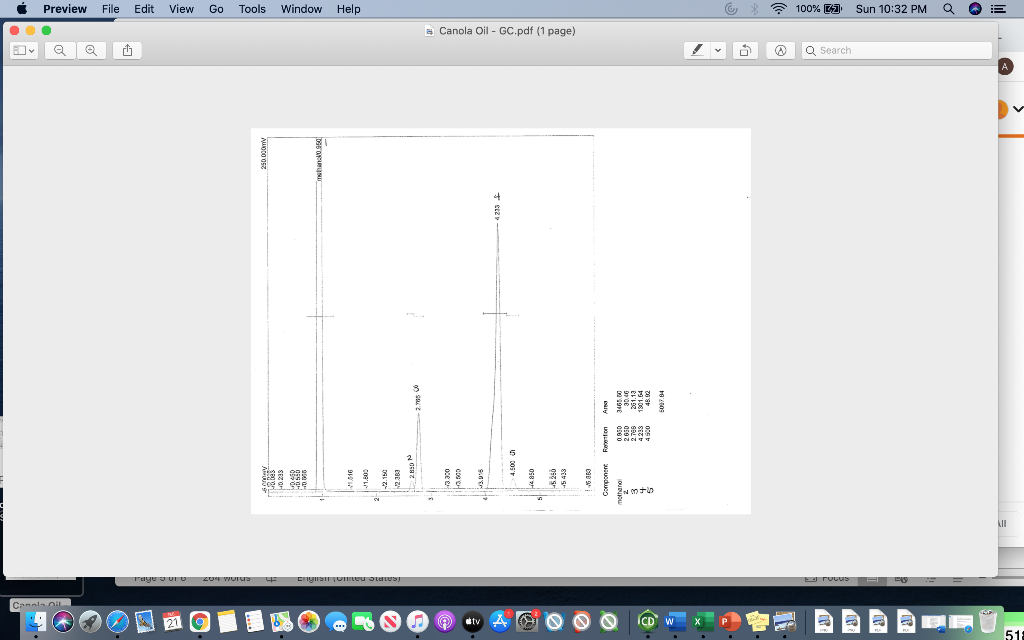Launch Siri from the Dock
Viewport: 1024px width, 640px height.
(x=63, y=621)
